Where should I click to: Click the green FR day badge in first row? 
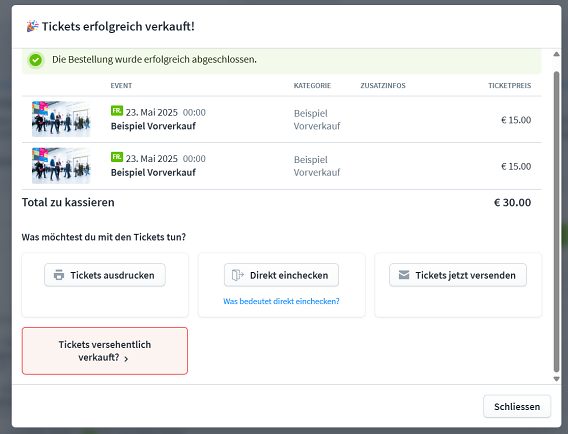click(x=117, y=110)
